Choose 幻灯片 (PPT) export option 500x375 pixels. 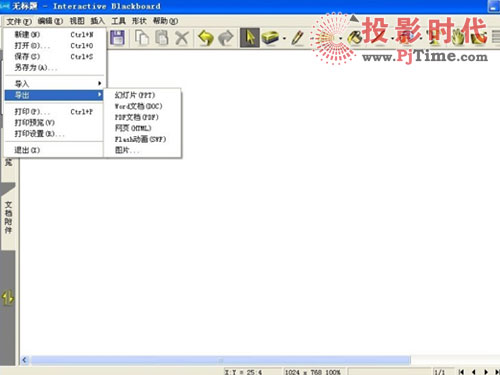coord(135,95)
